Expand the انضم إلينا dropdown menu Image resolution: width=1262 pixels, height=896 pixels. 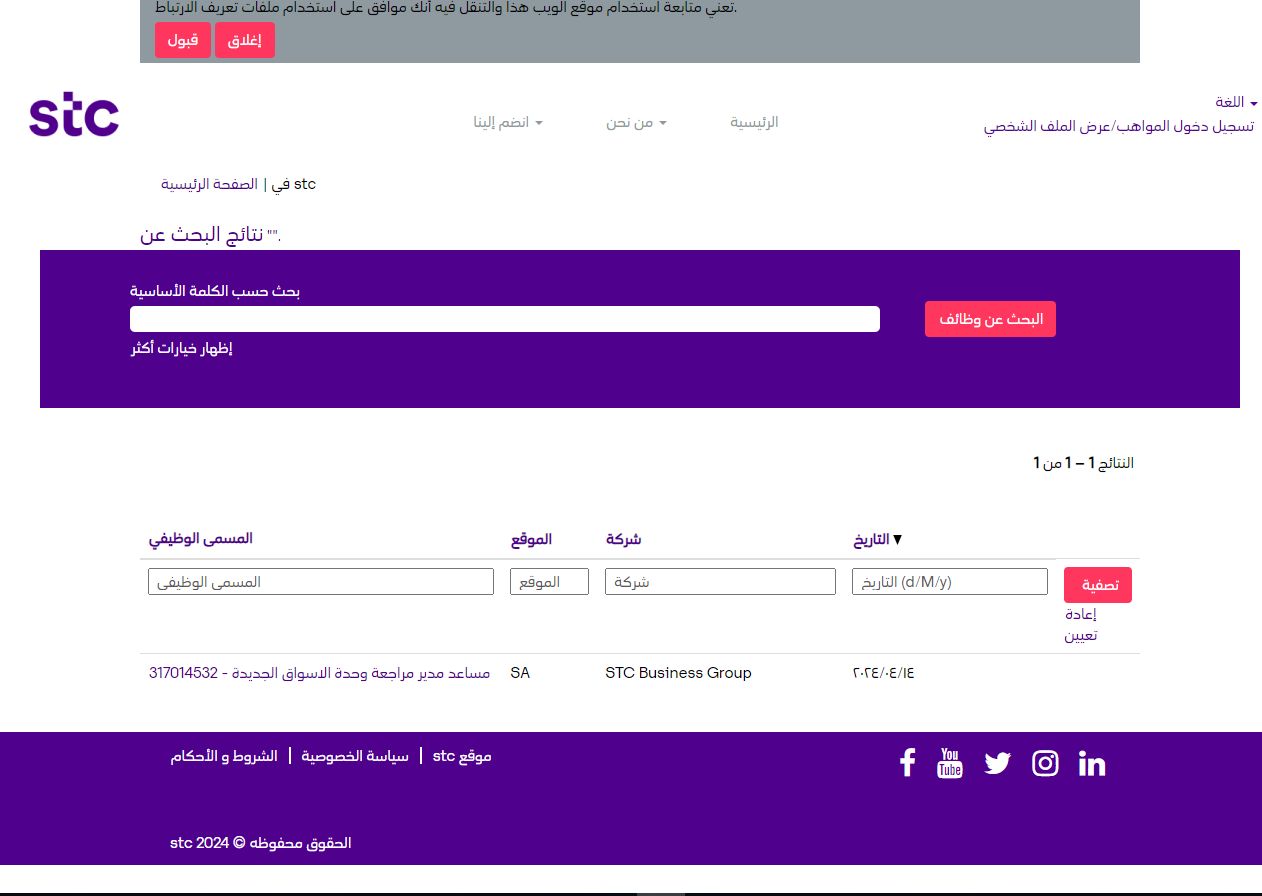coord(507,122)
